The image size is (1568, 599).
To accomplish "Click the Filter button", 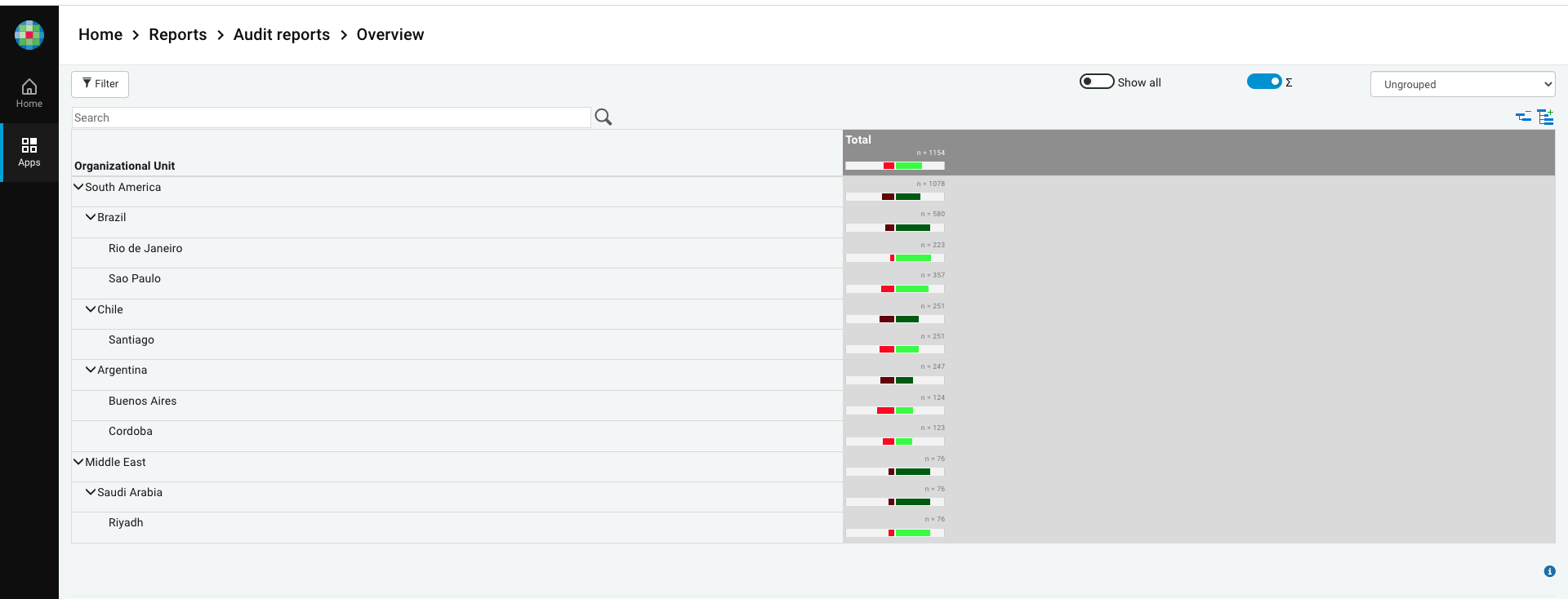I will point(100,84).
